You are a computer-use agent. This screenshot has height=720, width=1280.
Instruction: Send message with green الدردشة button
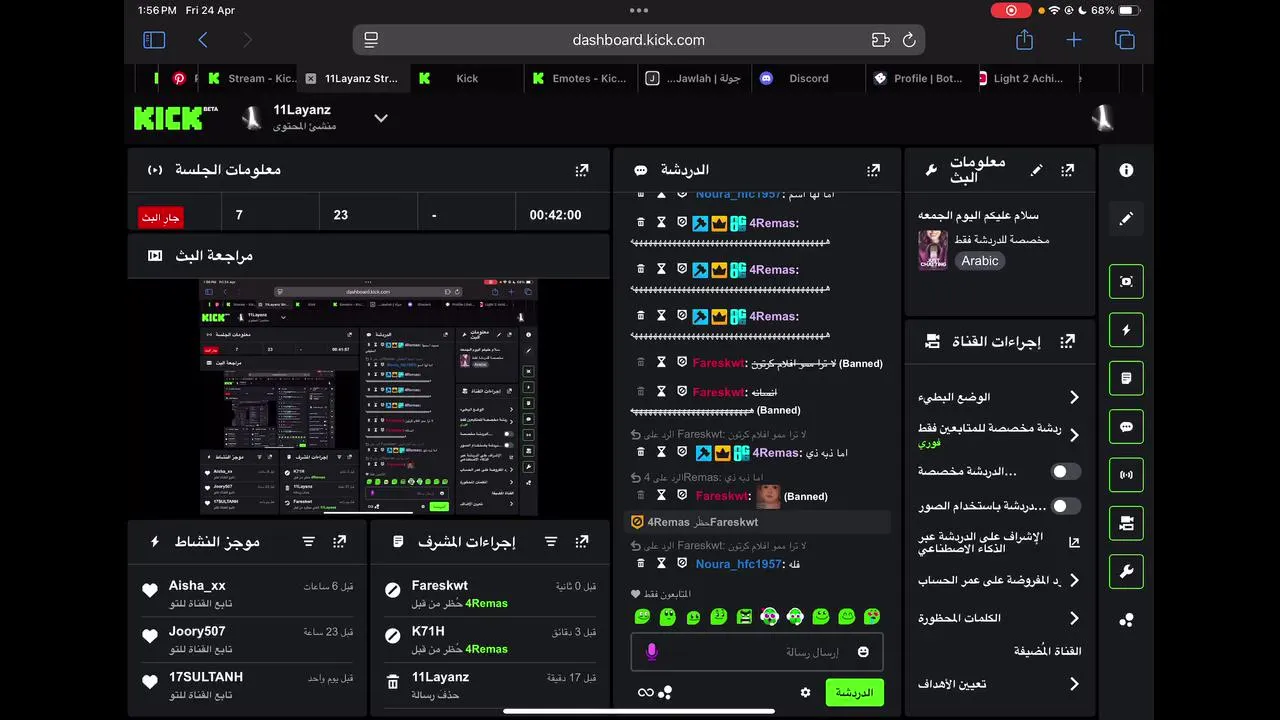point(854,692)
